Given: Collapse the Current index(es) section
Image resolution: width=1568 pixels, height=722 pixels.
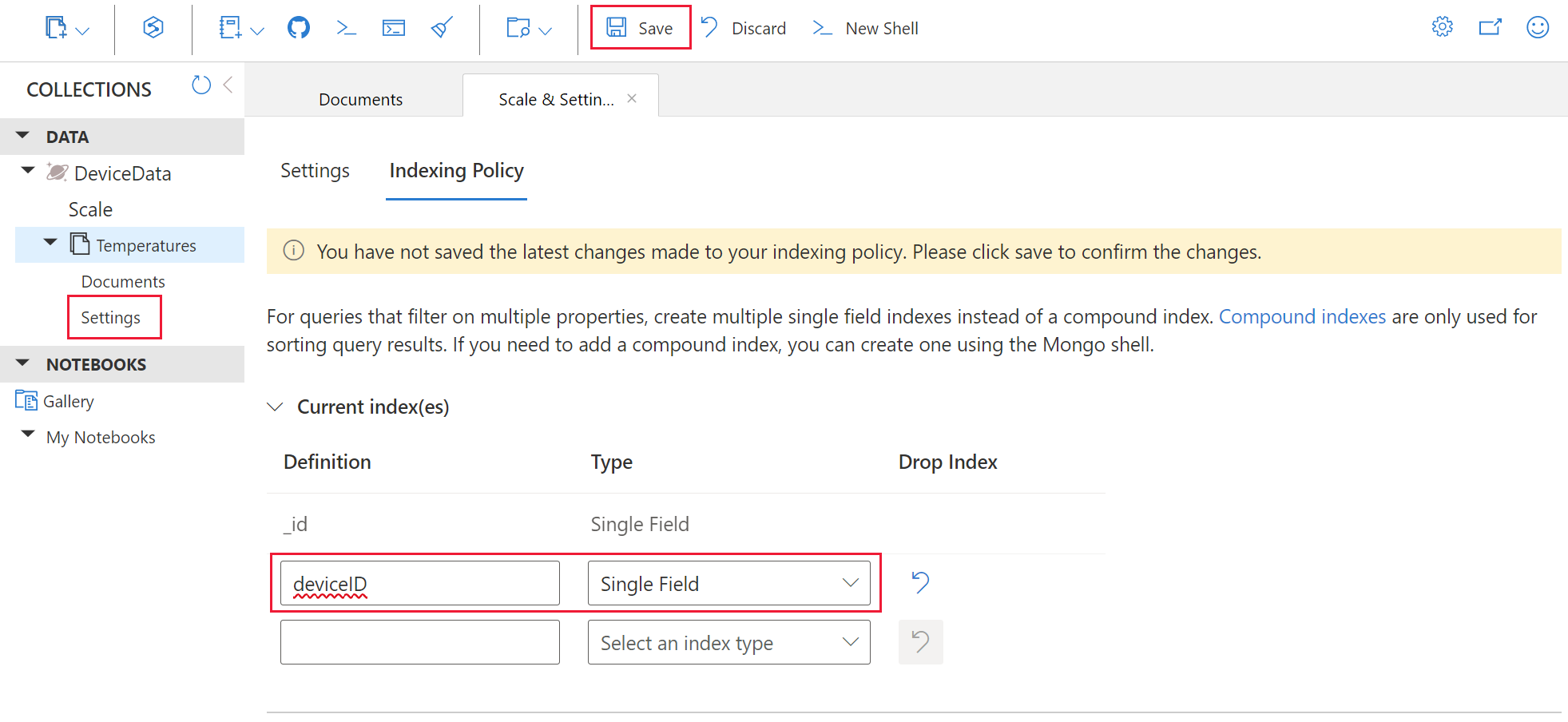Looking at the screenshot, I should pyautogui.click(x=275, y=407).
